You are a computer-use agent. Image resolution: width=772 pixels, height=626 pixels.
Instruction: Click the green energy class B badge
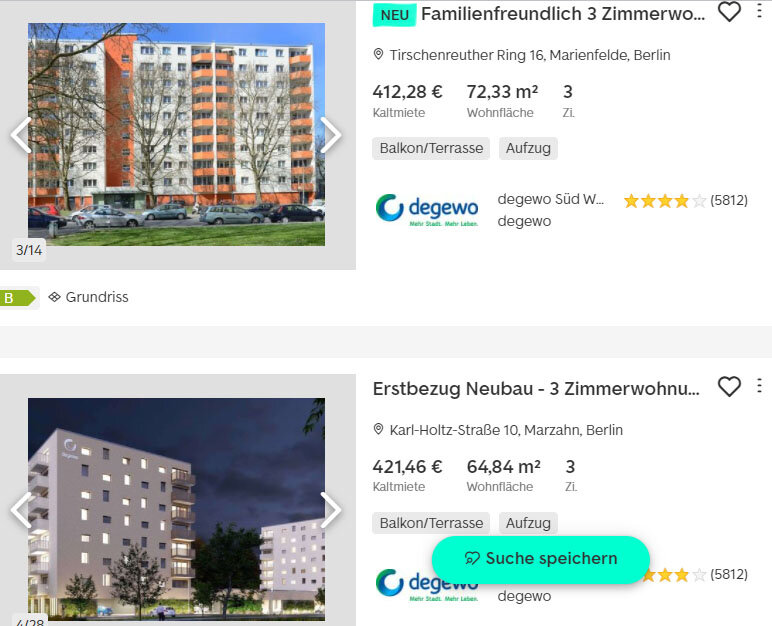17,298
